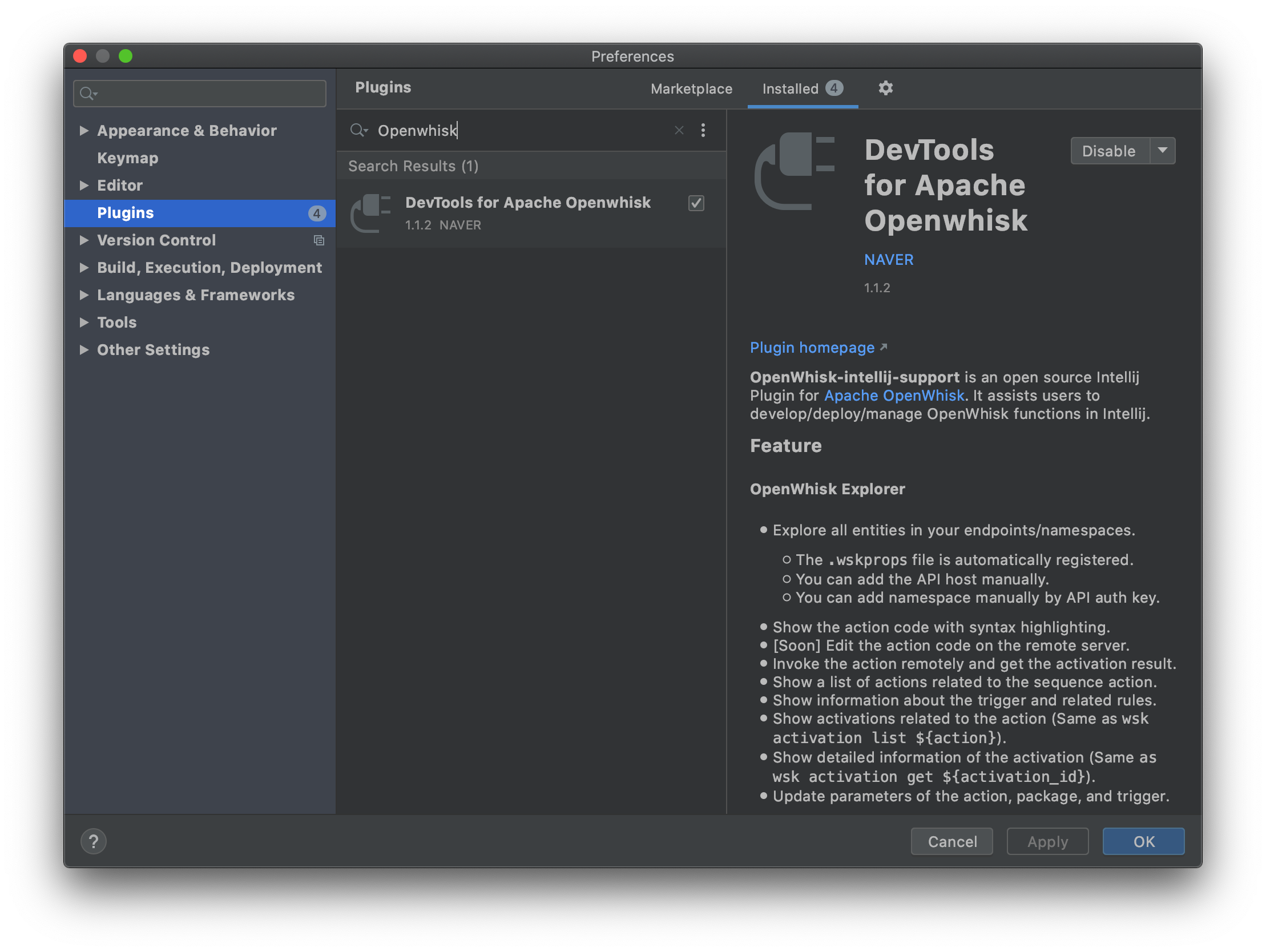Click the NAVER vendor link

(888, 259)
